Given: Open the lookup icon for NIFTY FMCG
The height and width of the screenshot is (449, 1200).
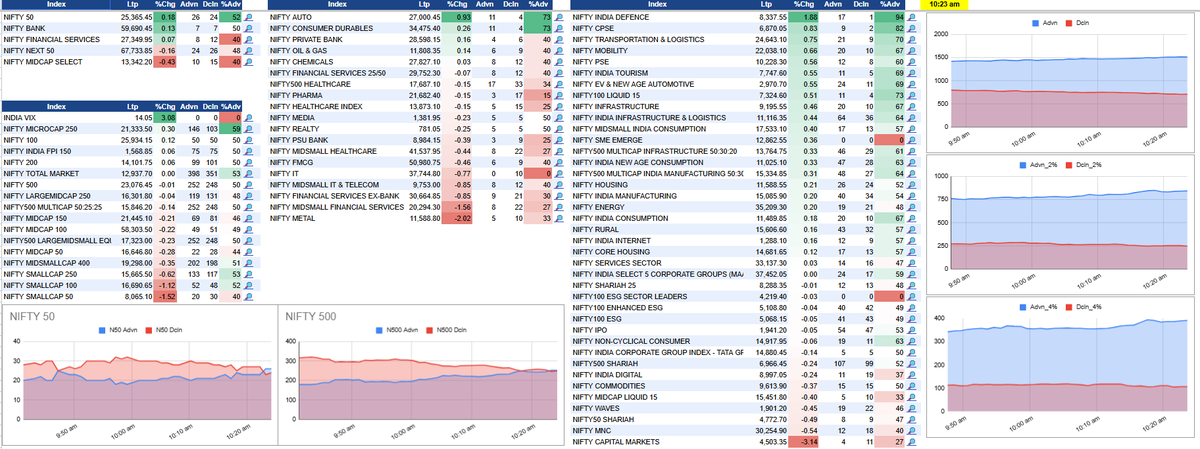Looking at the screenshot, I should click(x=560, y=161).
